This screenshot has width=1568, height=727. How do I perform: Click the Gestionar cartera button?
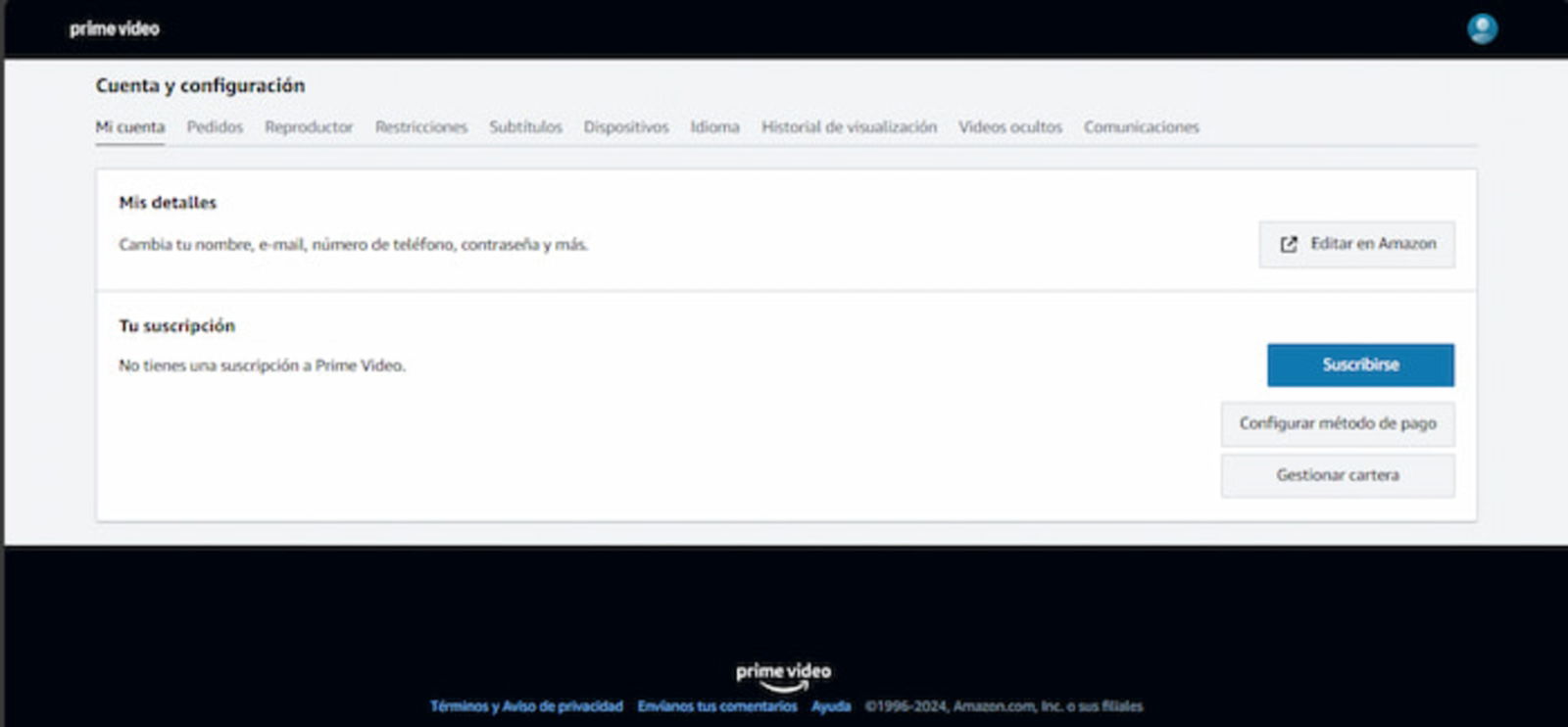1338,475
